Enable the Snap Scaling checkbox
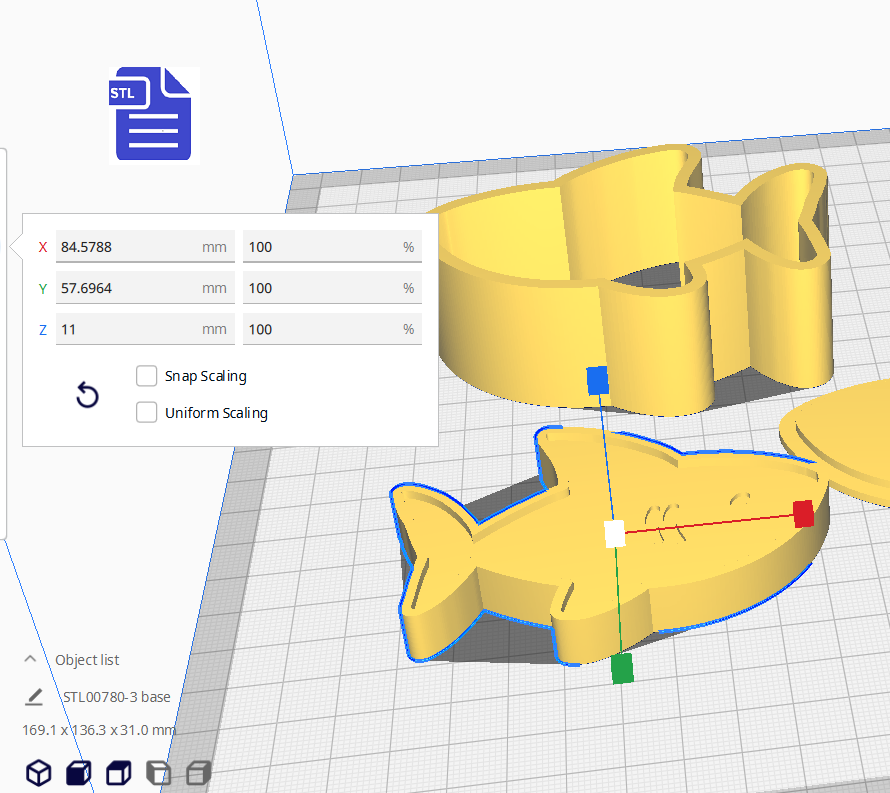This screenshot has width=890, height=793. (x=147, y=376)
